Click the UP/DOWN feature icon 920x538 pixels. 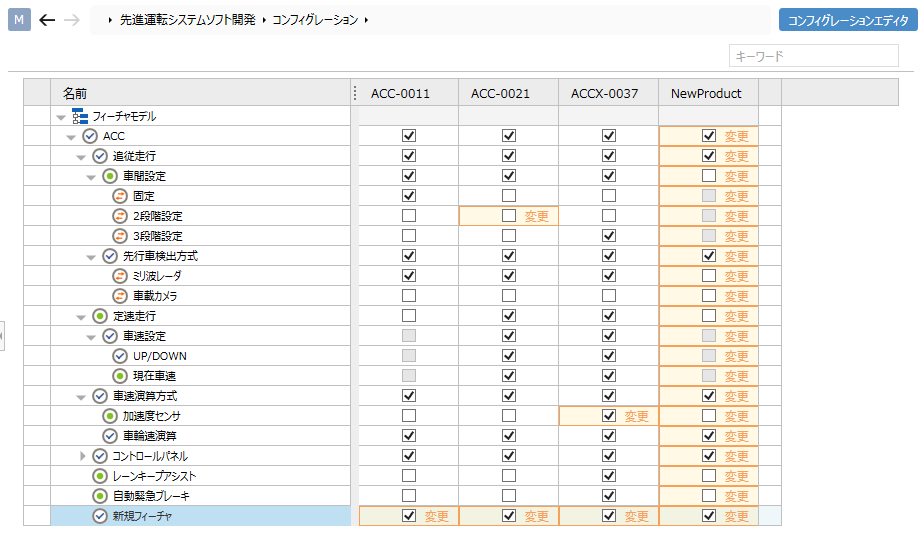pyautogui.click(x=120, y=356)
